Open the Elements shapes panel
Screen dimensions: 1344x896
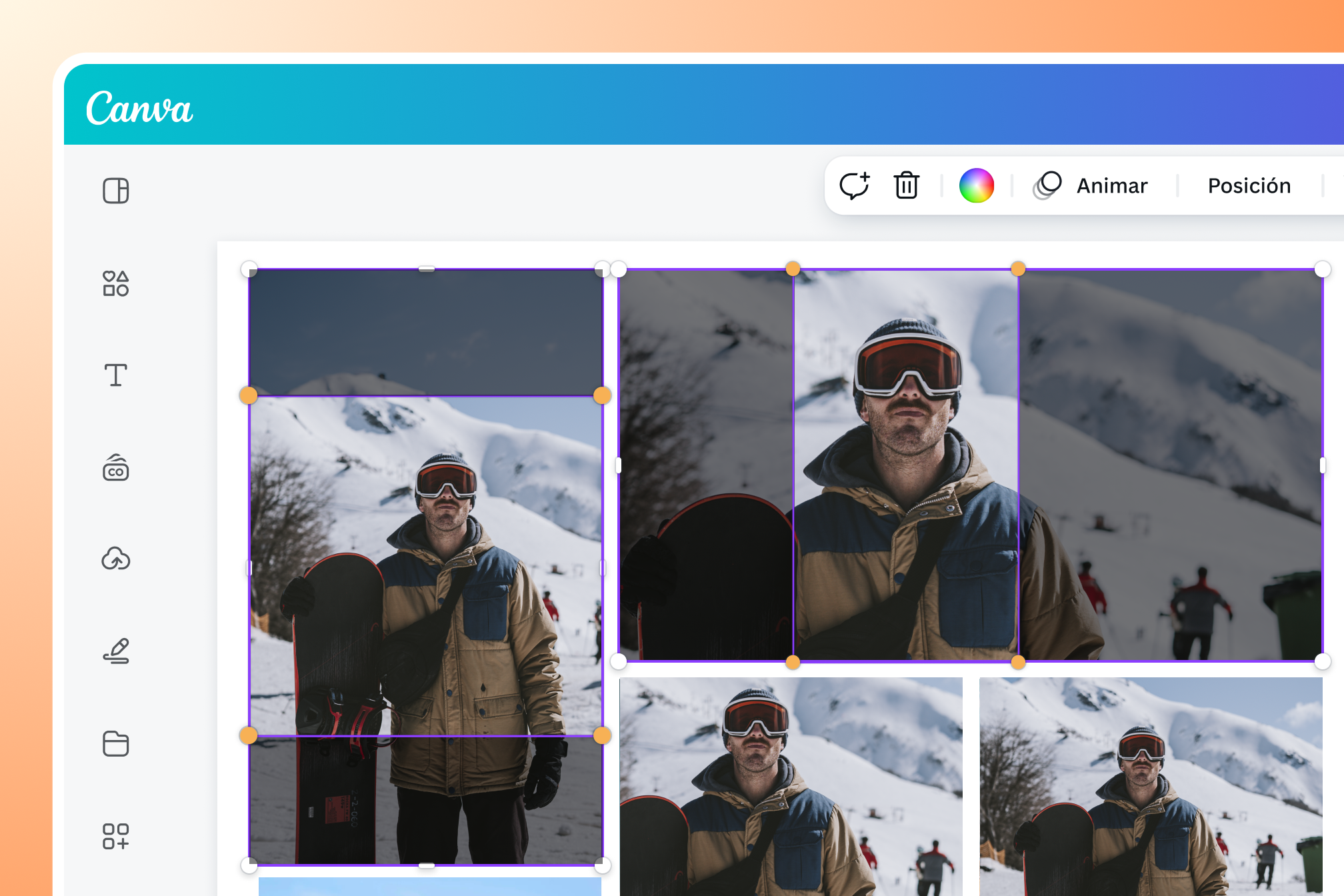point(116,283)
